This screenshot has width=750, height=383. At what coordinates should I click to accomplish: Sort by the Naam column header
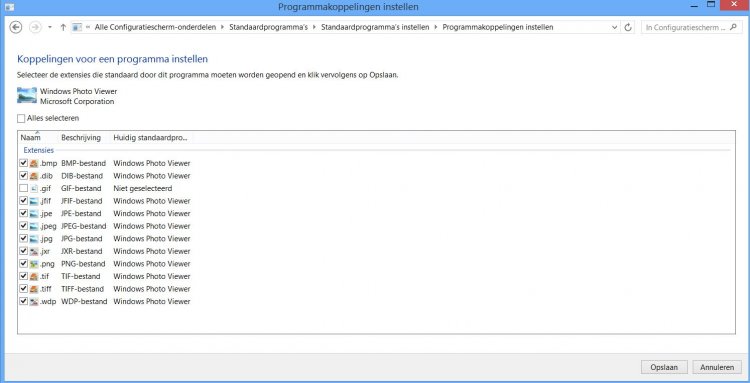point(31,138)
